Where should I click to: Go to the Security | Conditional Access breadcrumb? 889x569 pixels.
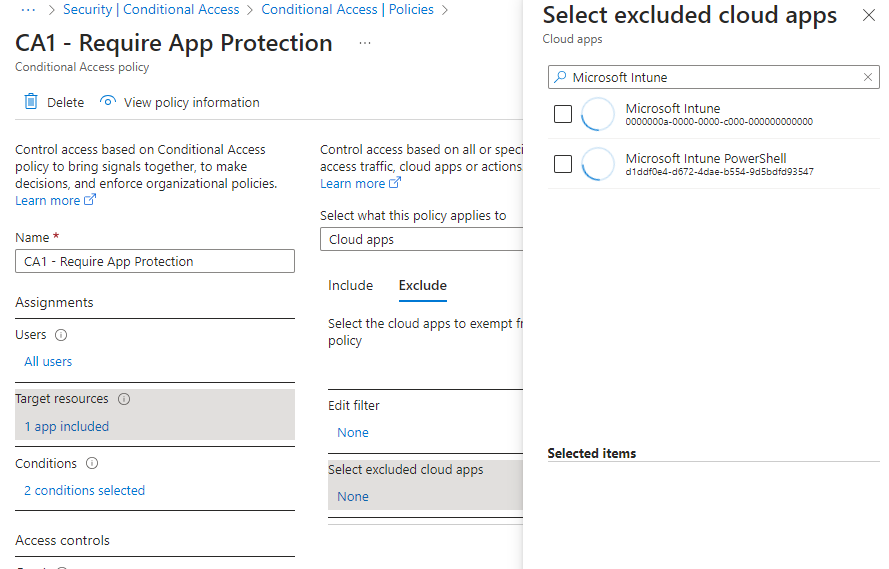pos(151,10)
